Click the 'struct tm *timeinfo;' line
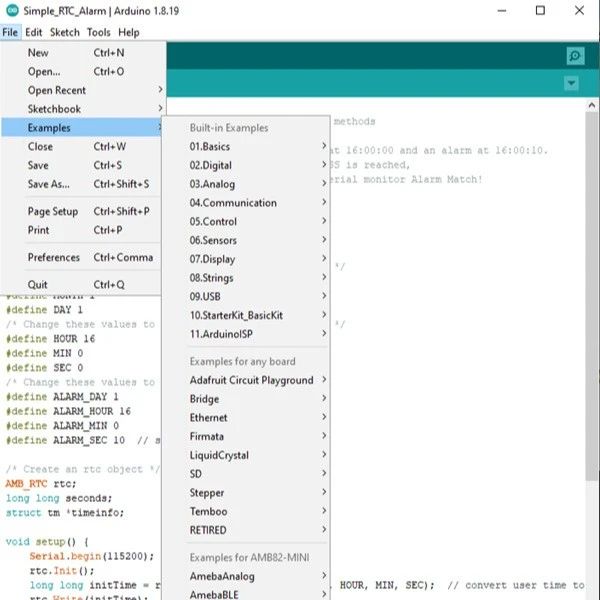600x600 pixels. (65, 513)
